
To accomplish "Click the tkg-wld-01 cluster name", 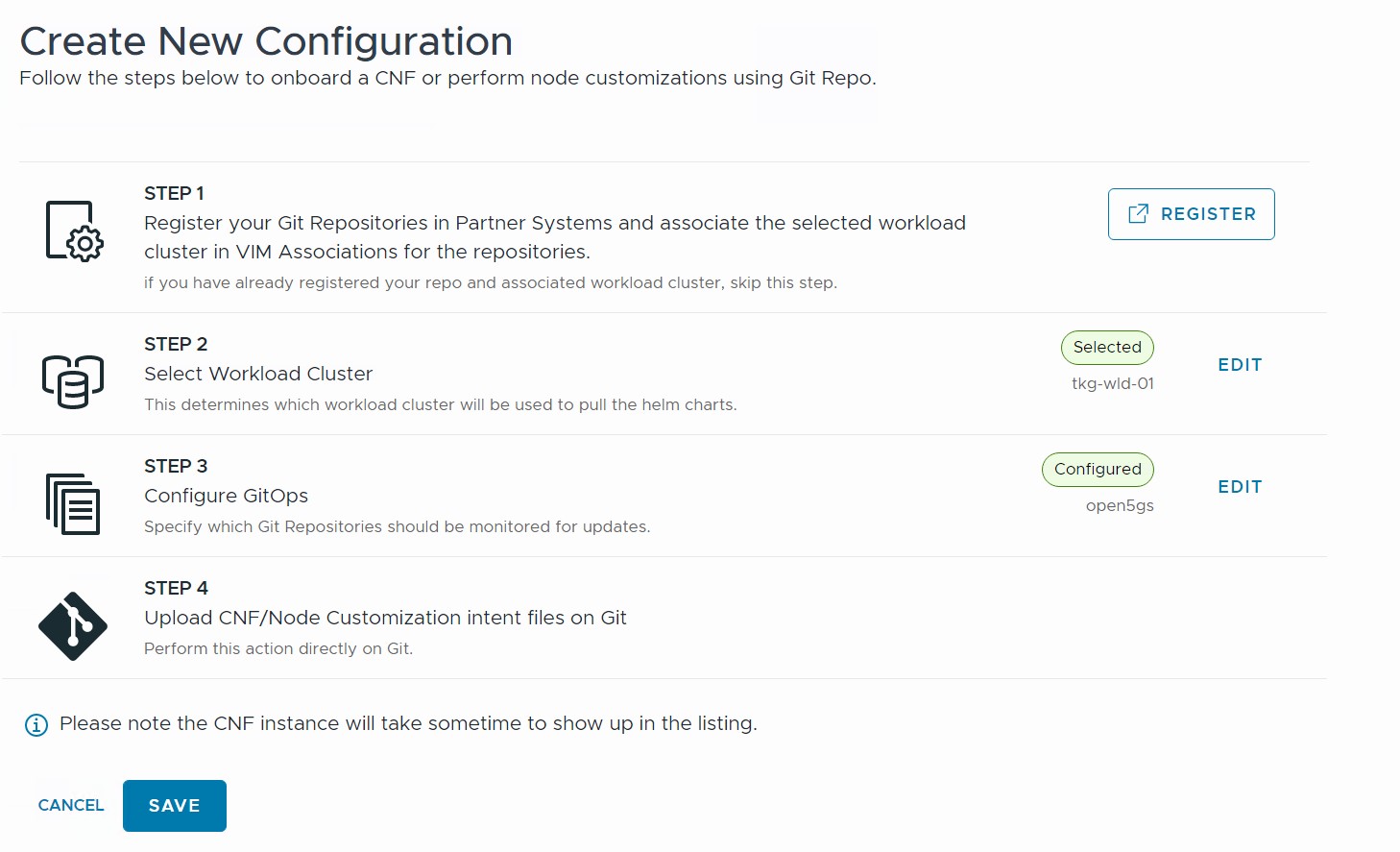I will (1113, 384).
